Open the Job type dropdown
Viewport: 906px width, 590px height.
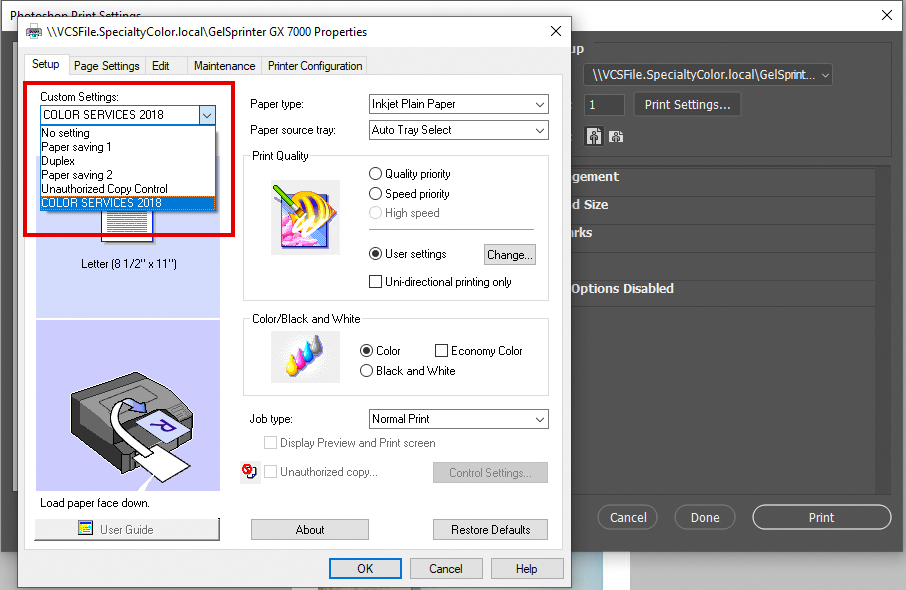pos(458,419)
